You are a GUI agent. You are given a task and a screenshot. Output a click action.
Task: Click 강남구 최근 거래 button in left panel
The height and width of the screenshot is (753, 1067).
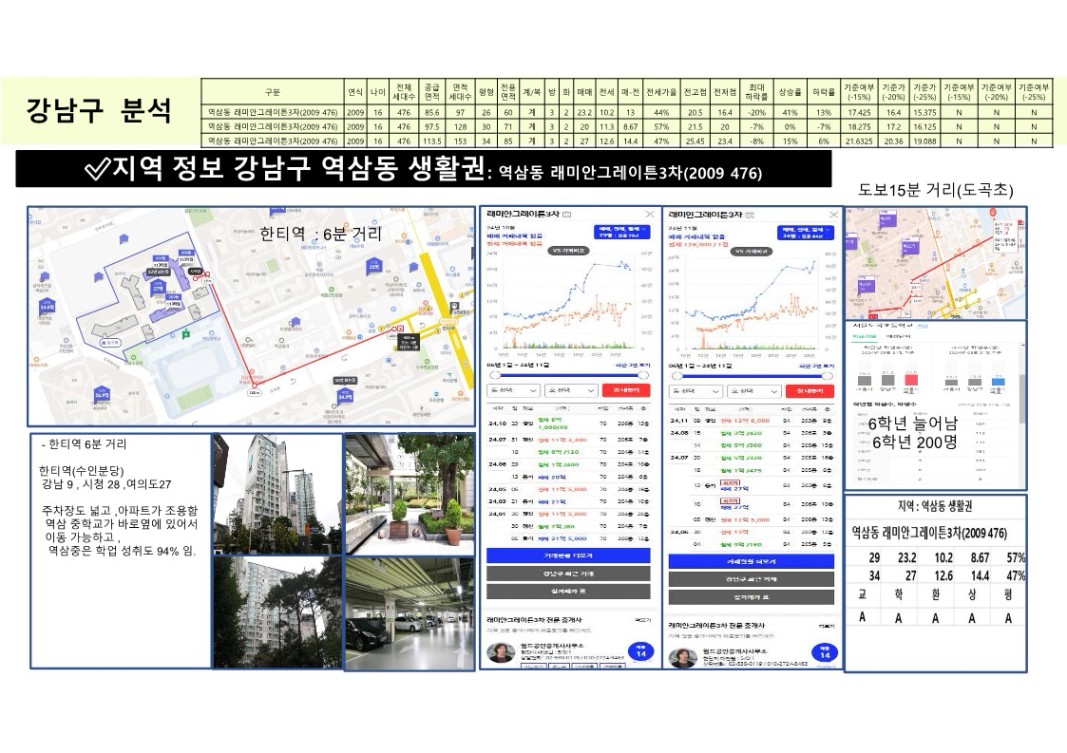[568, 574]
